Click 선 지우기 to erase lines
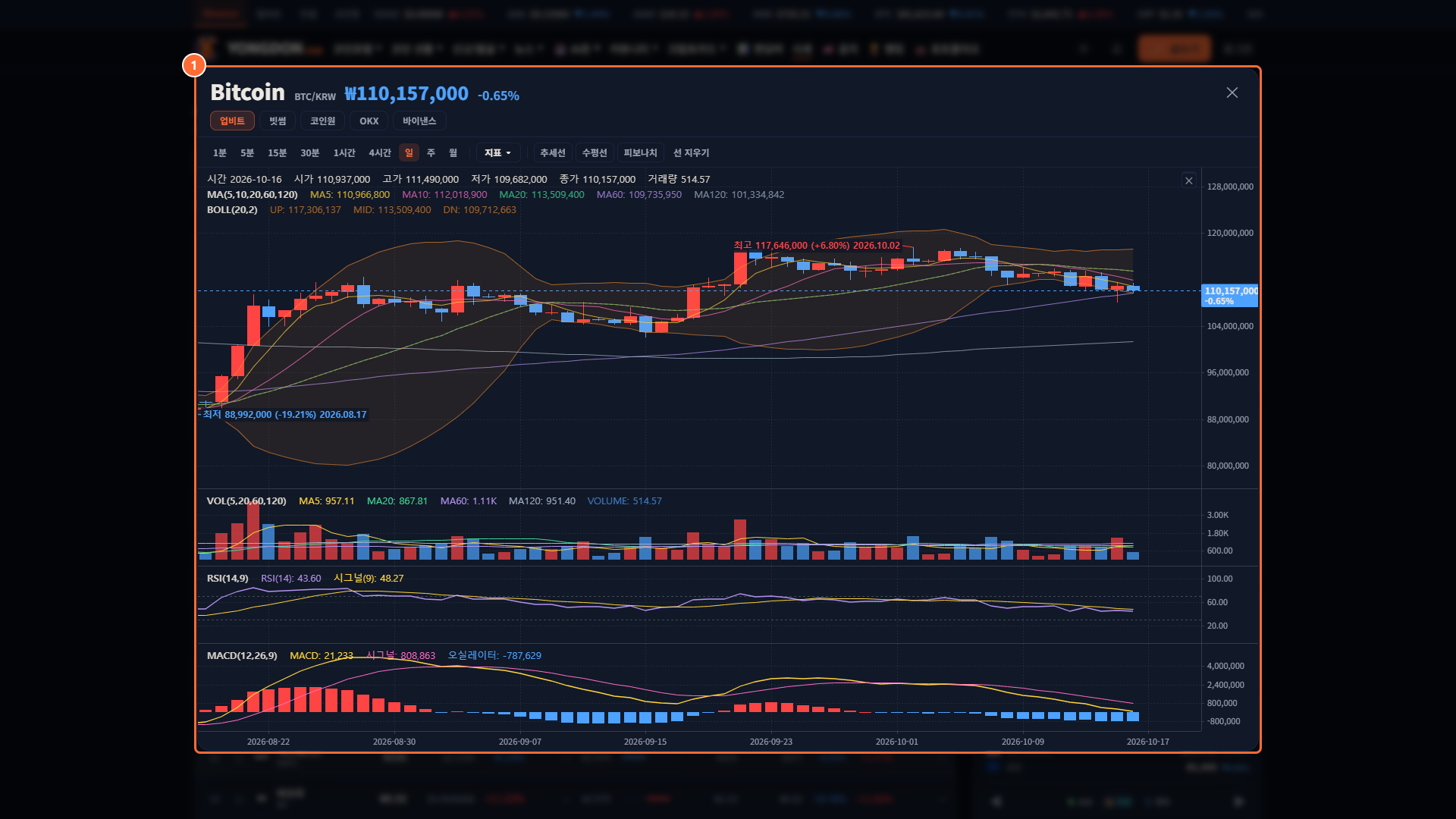The height and width of the screenshot is (819, 1456). tap(692, 153)
